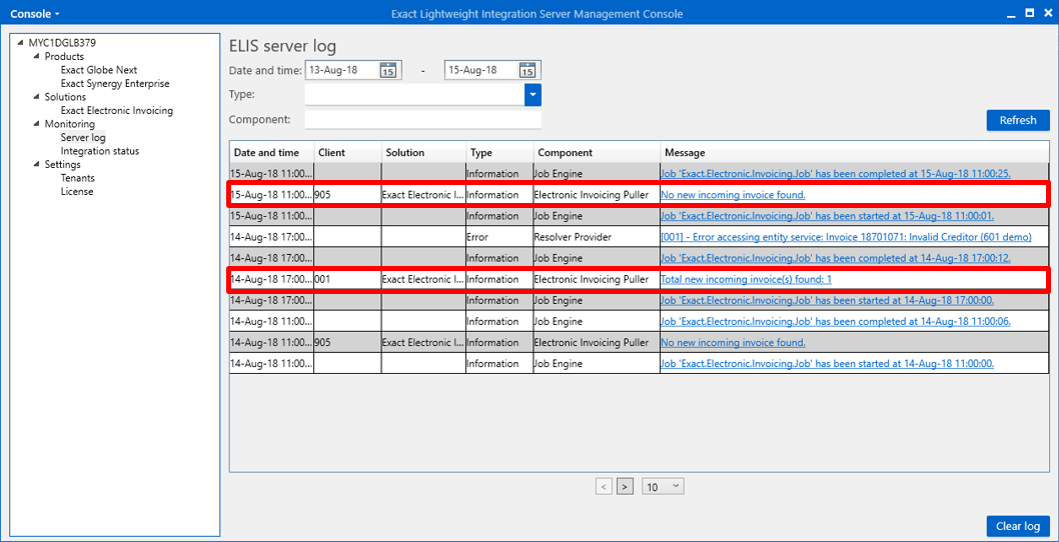Open the start date calendar picker icon
The height and width of the screenshot is (542, 1059).
coord(388,70)
